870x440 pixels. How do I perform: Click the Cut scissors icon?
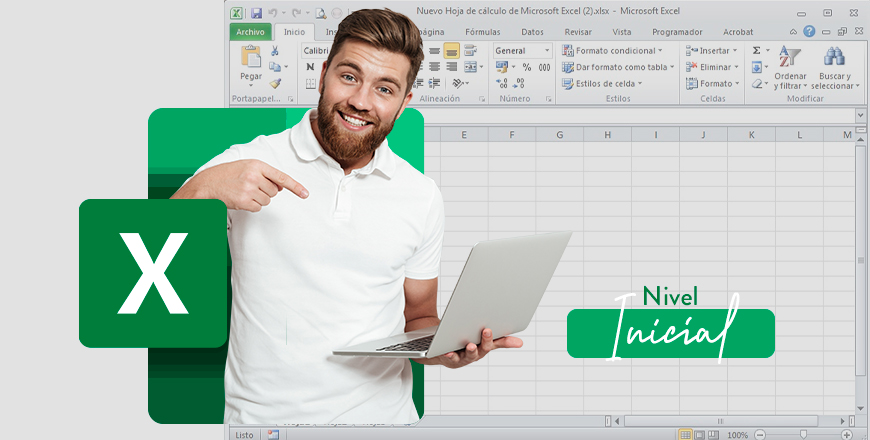pyautogui.click(x=275, y=51)
